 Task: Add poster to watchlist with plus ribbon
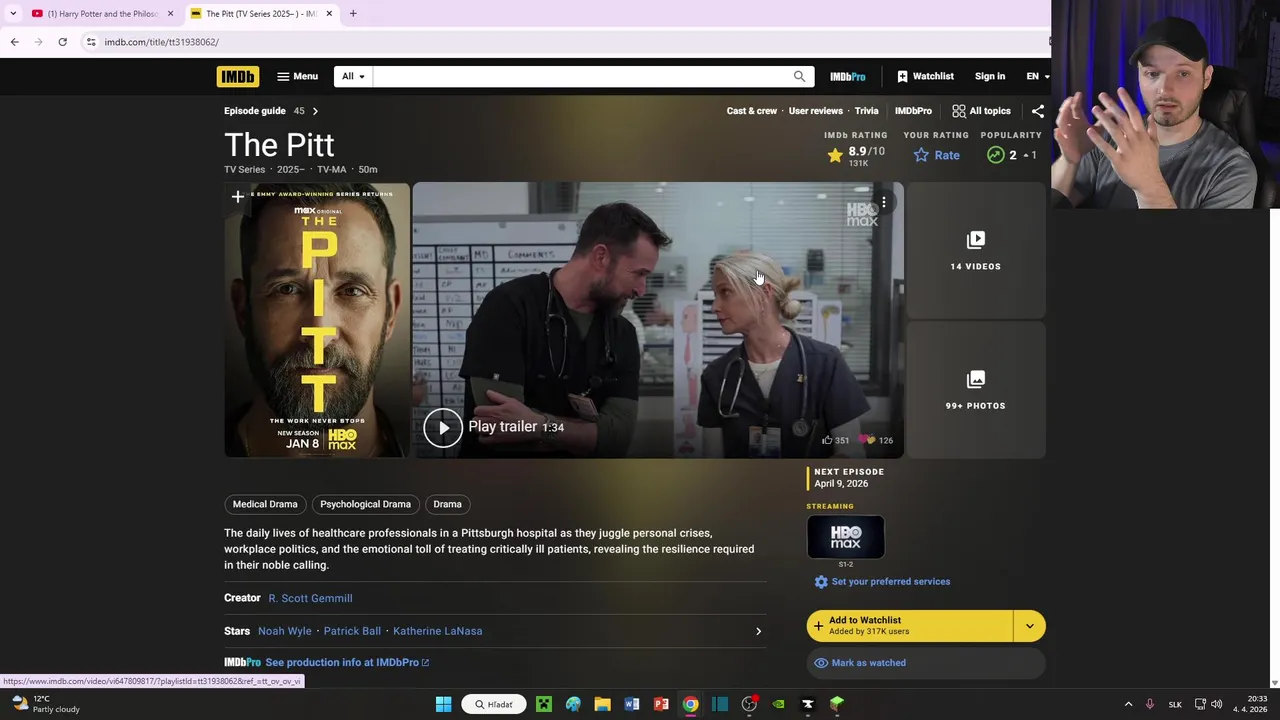tap(238, 197)
